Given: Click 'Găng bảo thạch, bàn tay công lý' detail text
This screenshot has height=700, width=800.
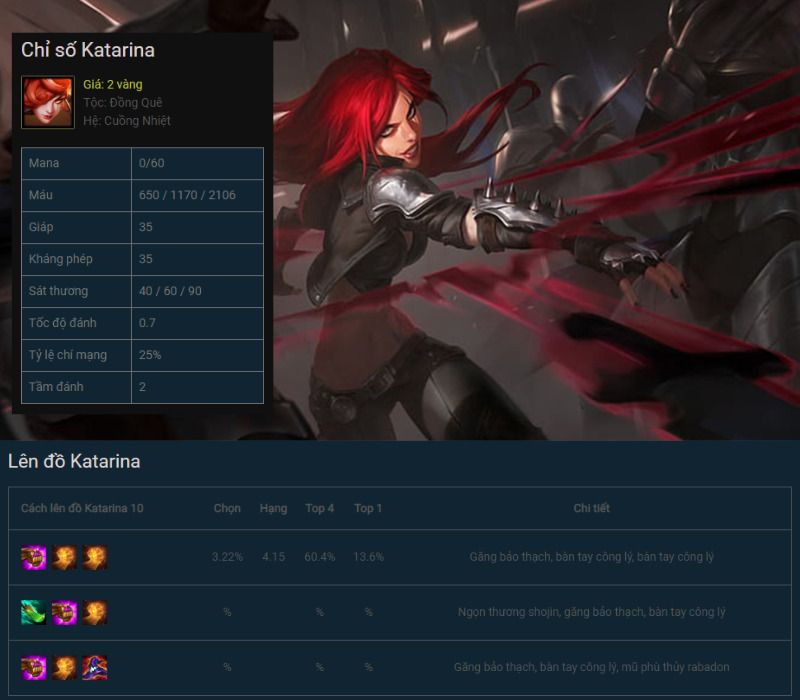Looking at the screenshot, I should pos(591,557).
